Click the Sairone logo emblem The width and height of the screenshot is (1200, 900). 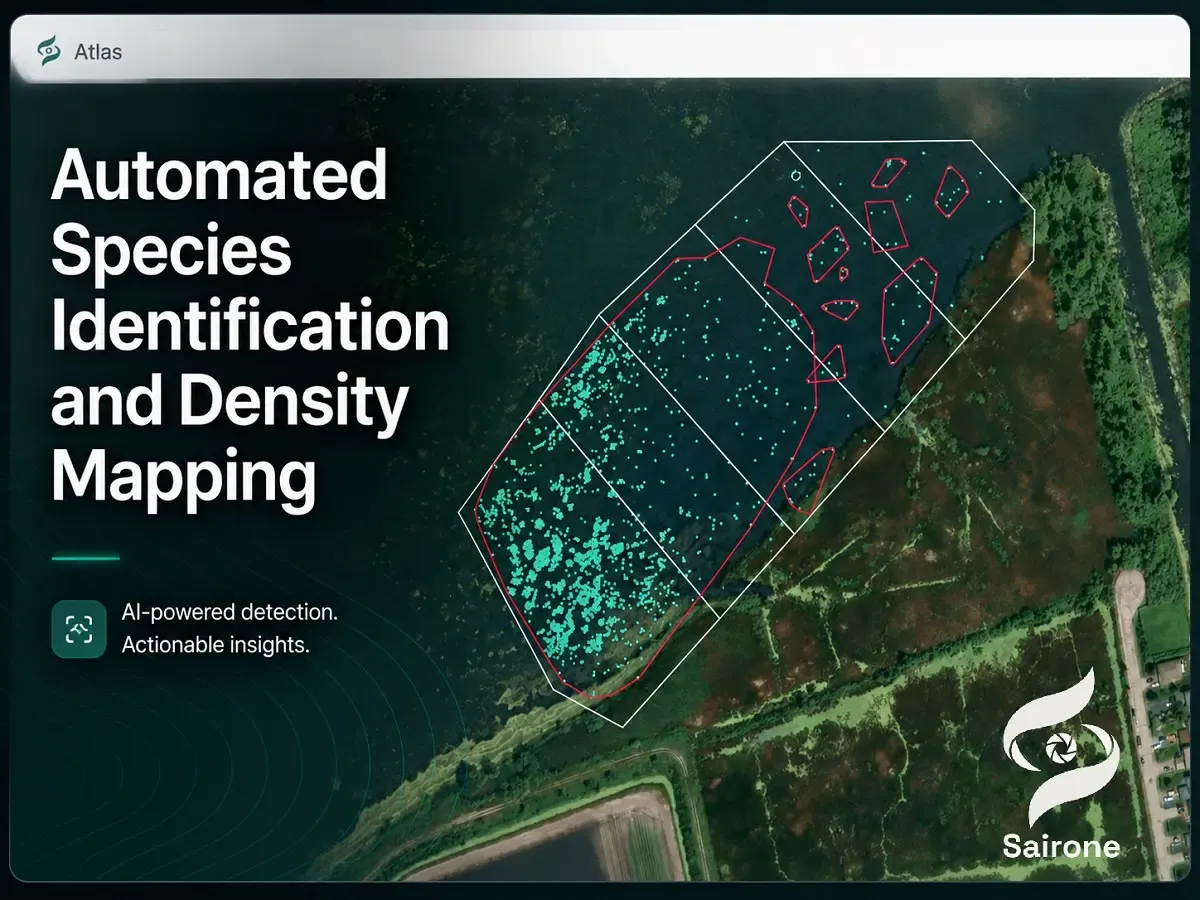click(1061, 747)
